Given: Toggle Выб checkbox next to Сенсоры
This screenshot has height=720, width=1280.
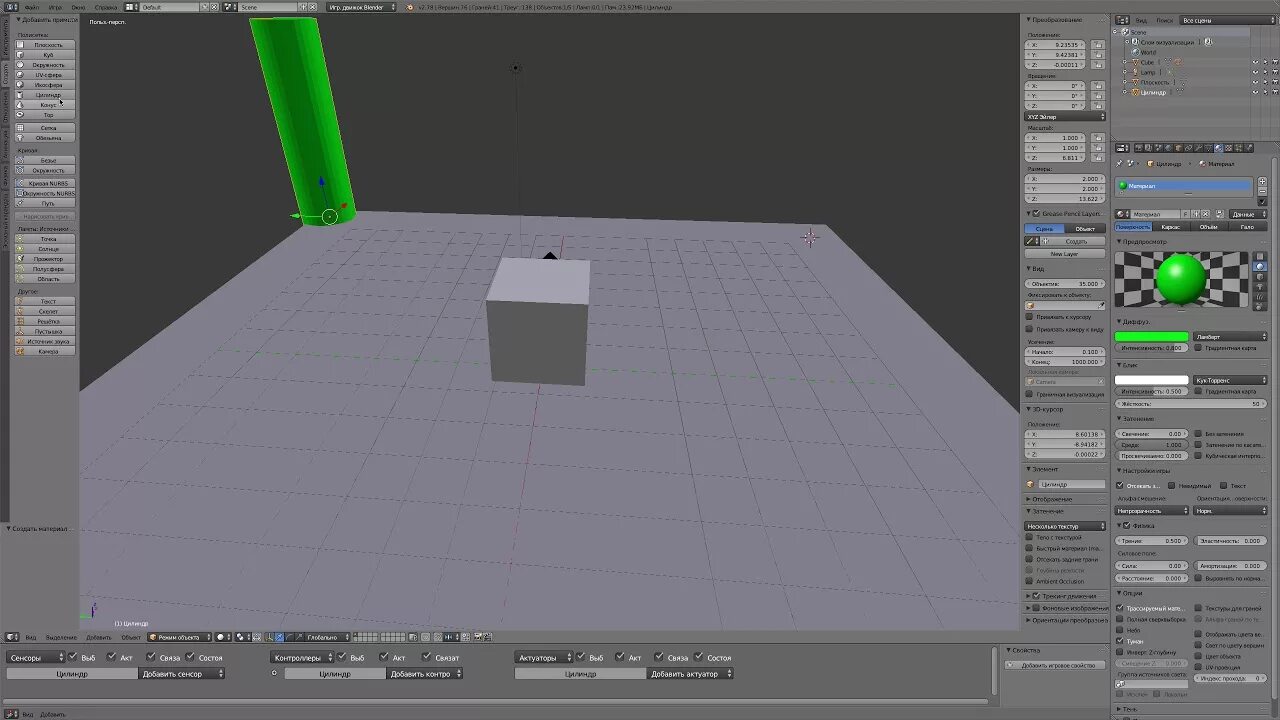Looking at the screenshot, I should point(73,657).
